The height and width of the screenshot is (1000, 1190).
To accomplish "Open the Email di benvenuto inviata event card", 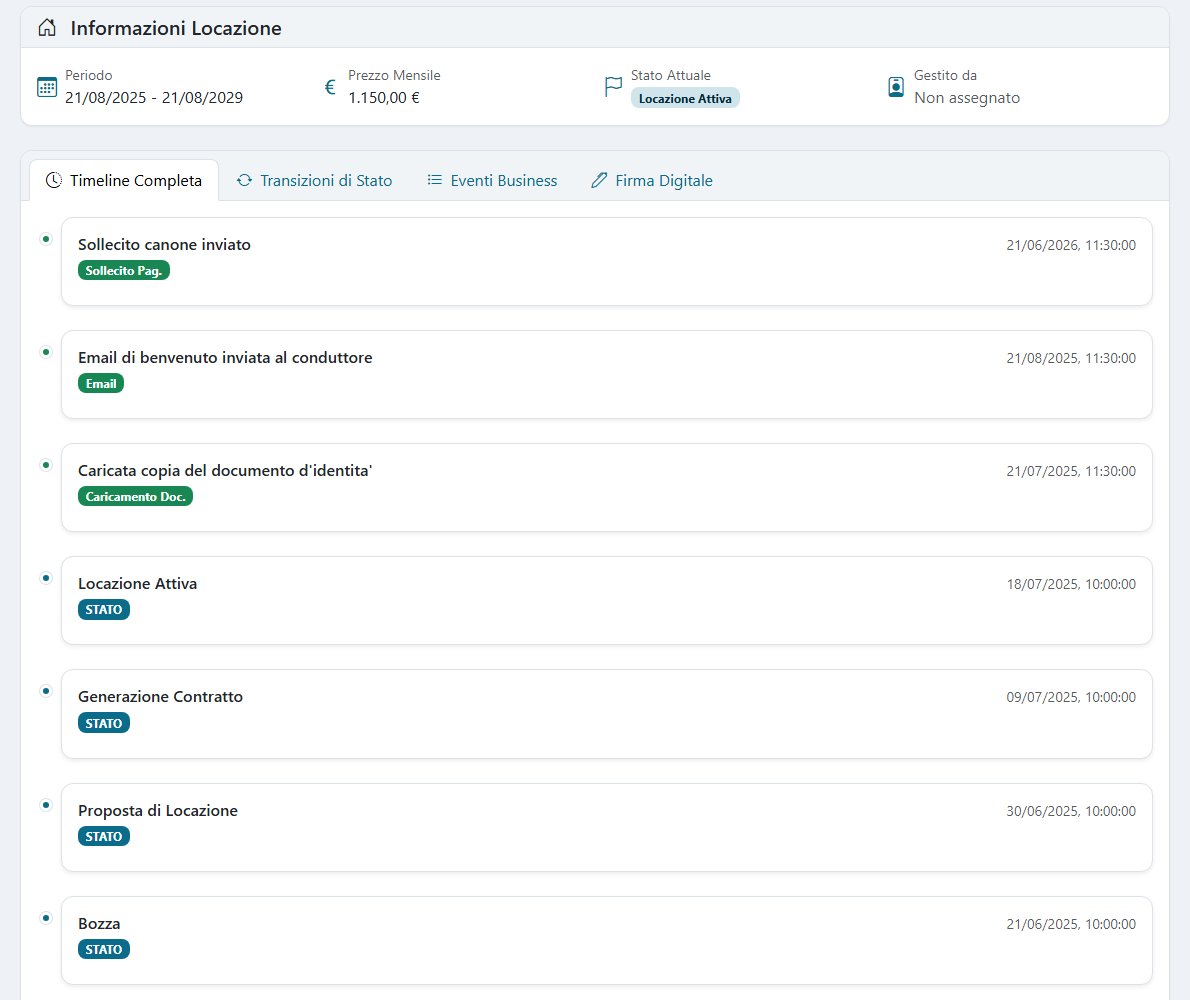I will [x=606, y=374].
